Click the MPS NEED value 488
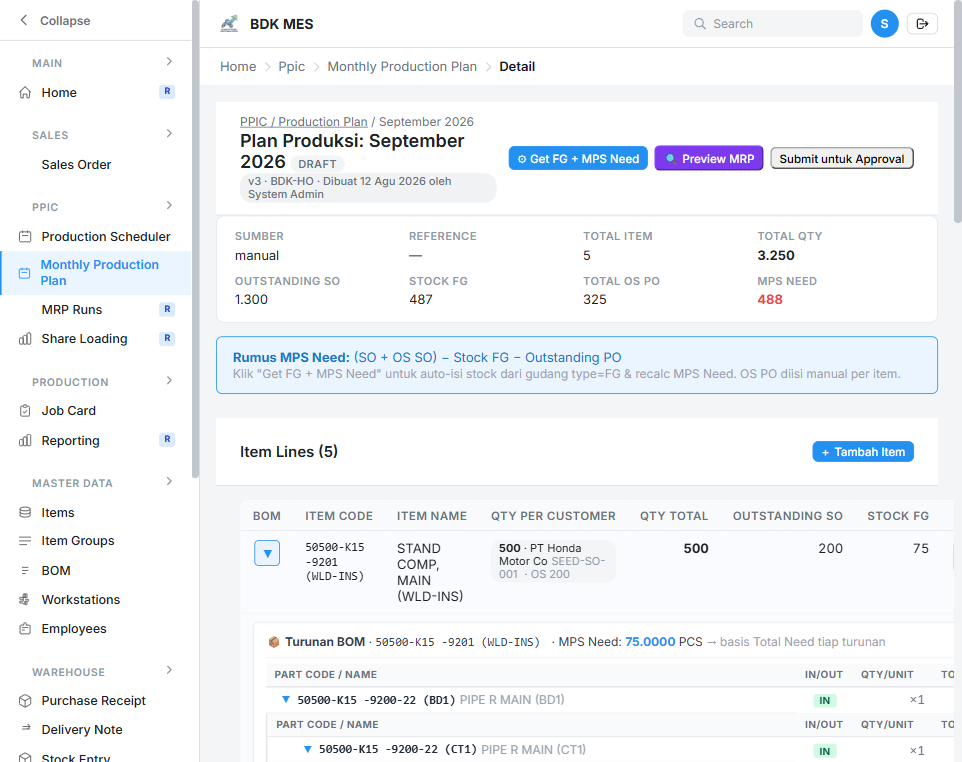 (x=770, y=299)
